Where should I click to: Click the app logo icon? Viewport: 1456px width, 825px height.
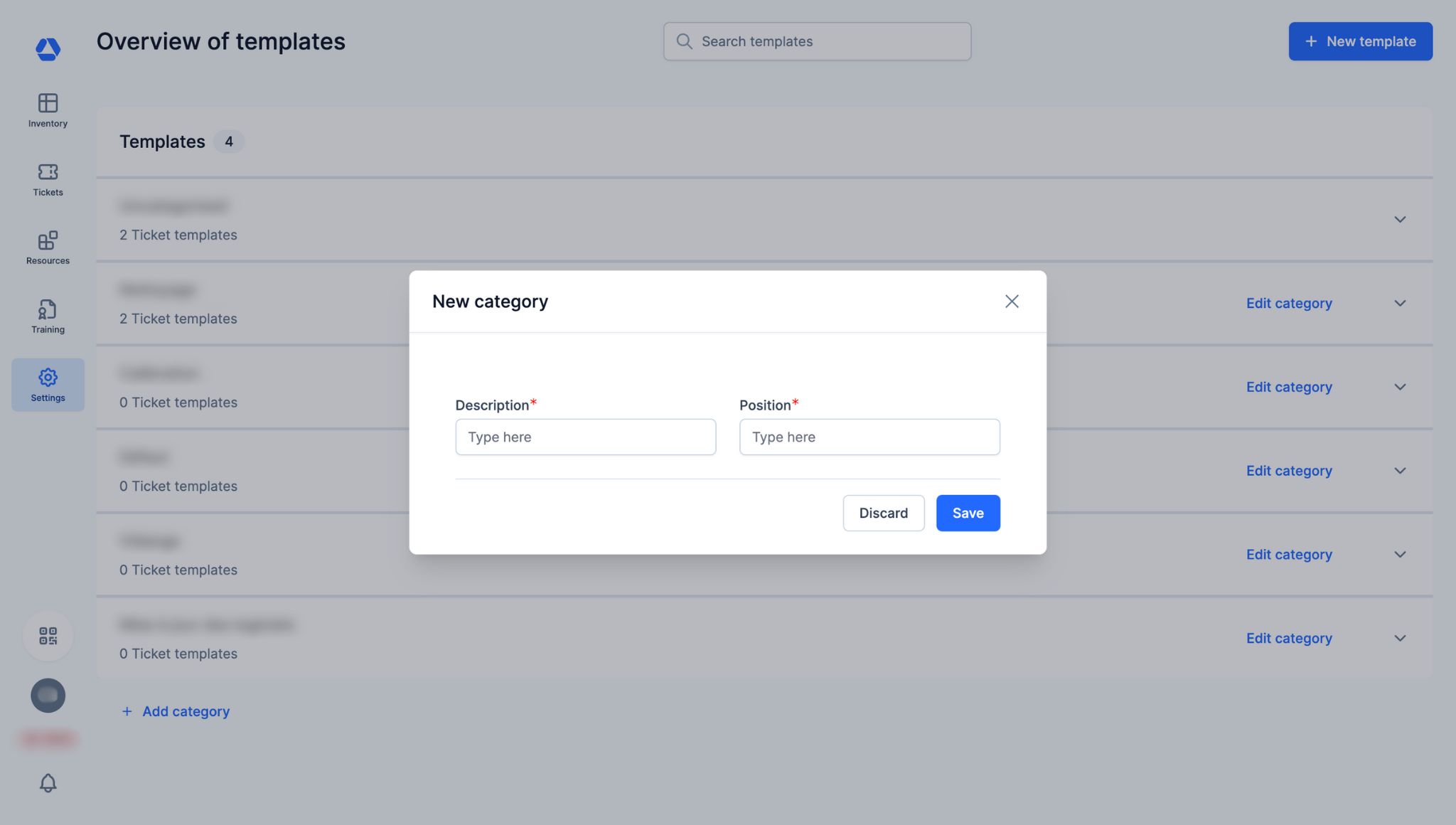click(48, 49)
